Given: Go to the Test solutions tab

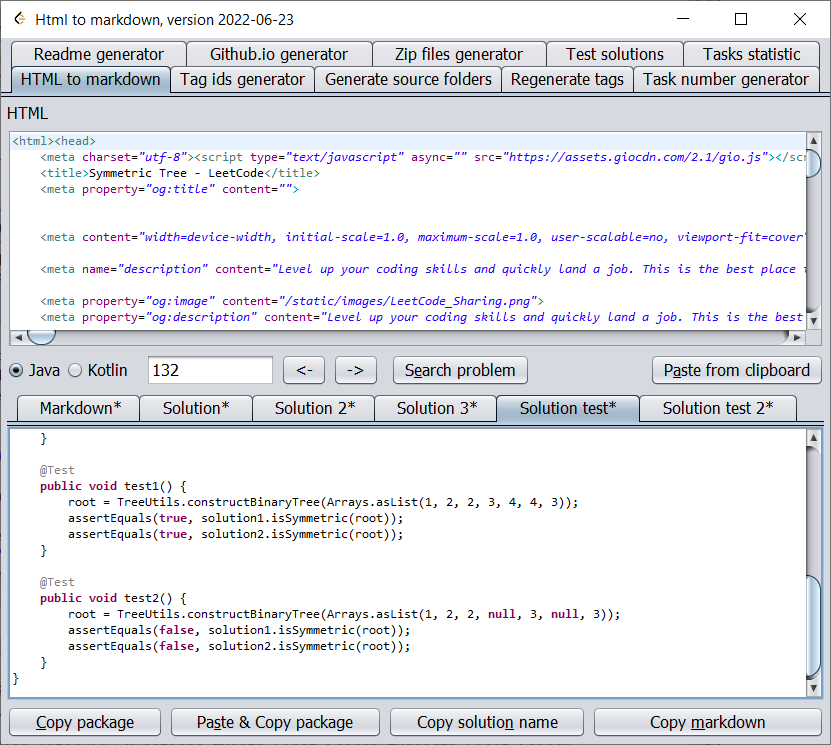Looking at the screenshot, I should point(615,54).
